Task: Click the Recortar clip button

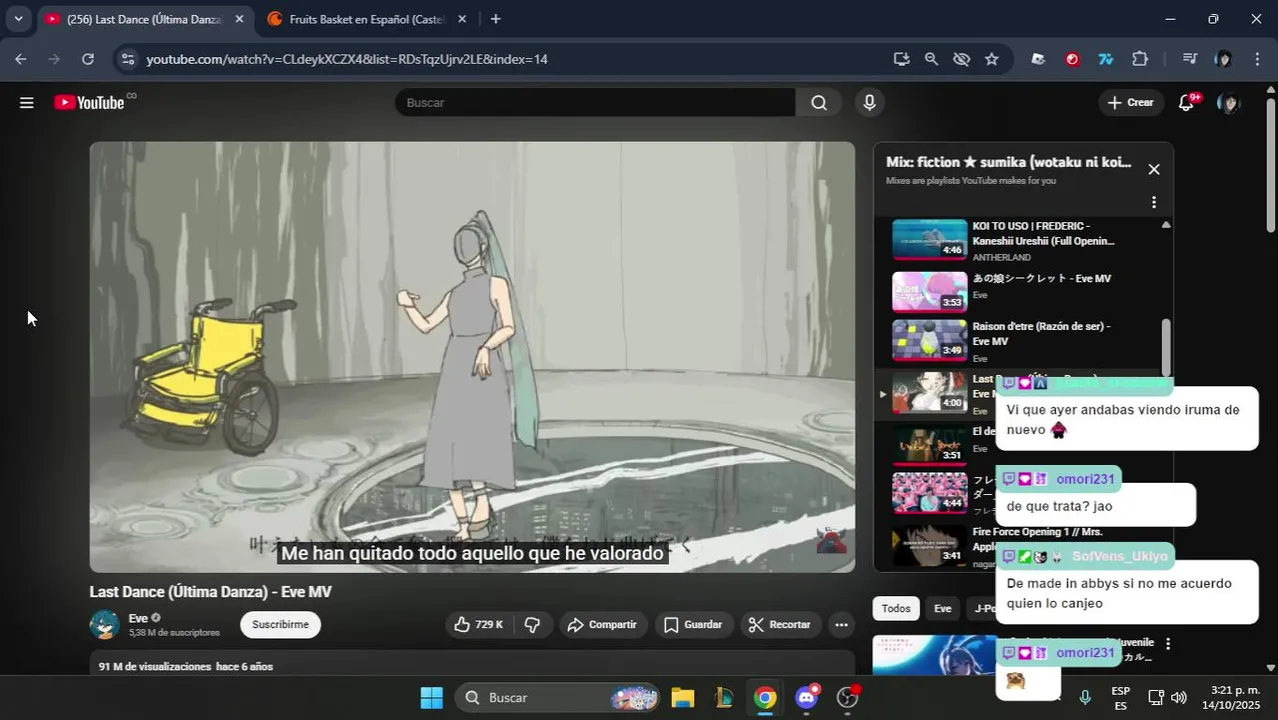Action: (x=780, y=624)
